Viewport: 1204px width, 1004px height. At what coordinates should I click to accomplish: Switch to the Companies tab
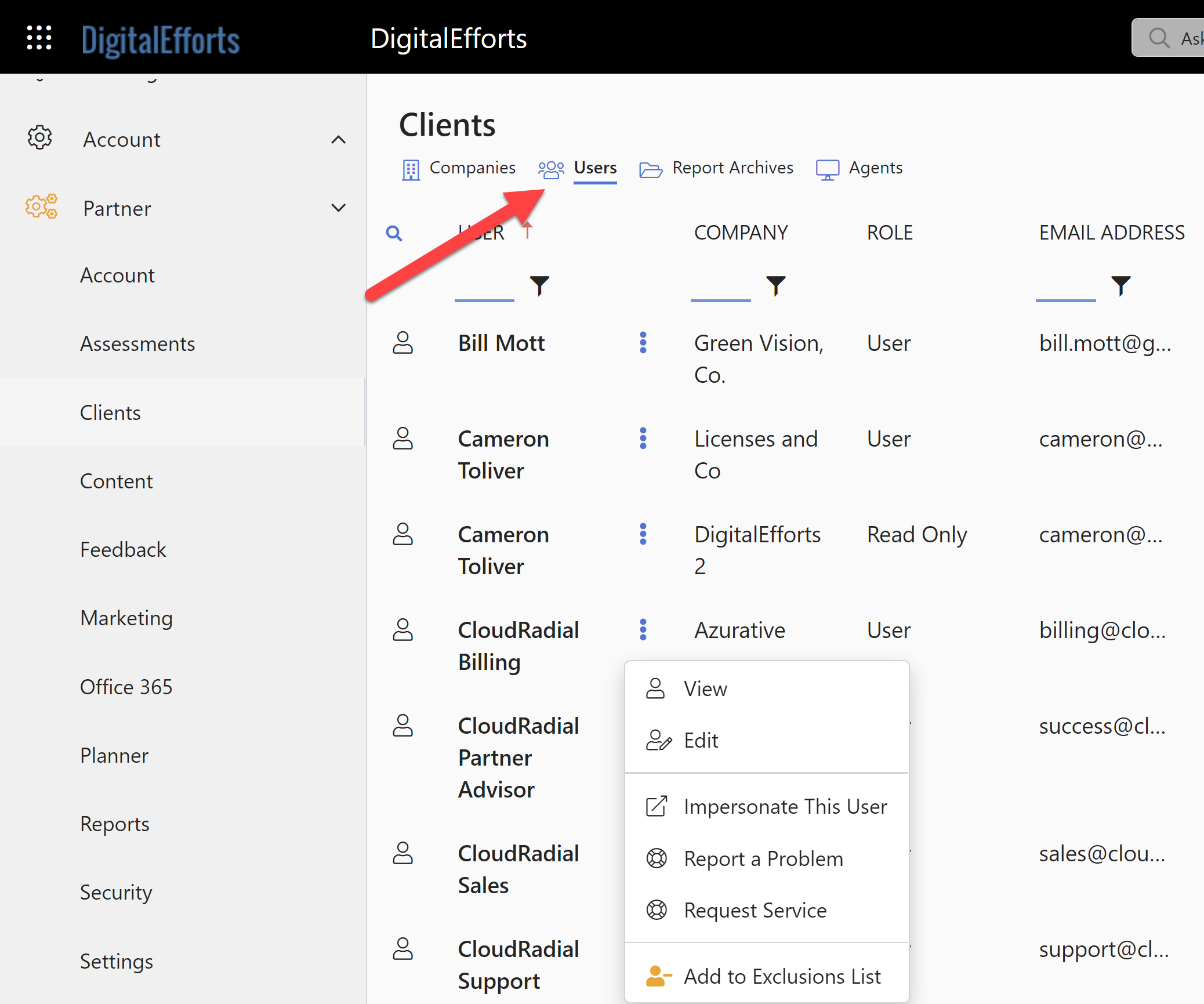click(x=472, y=168)
